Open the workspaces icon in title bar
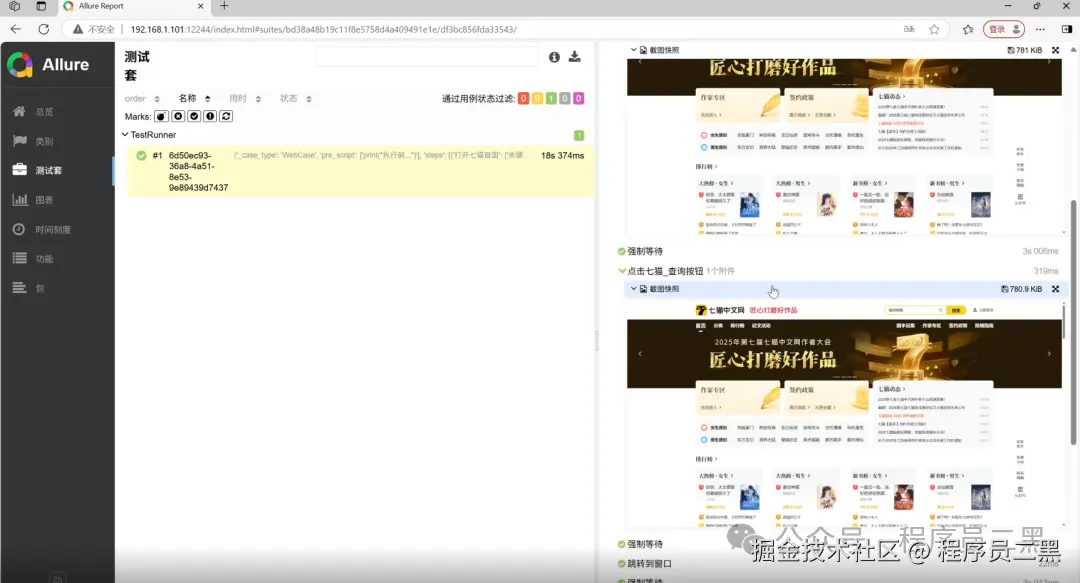Image resolution: width=1080 pixels, height=583 pixels. pos(14,6)
